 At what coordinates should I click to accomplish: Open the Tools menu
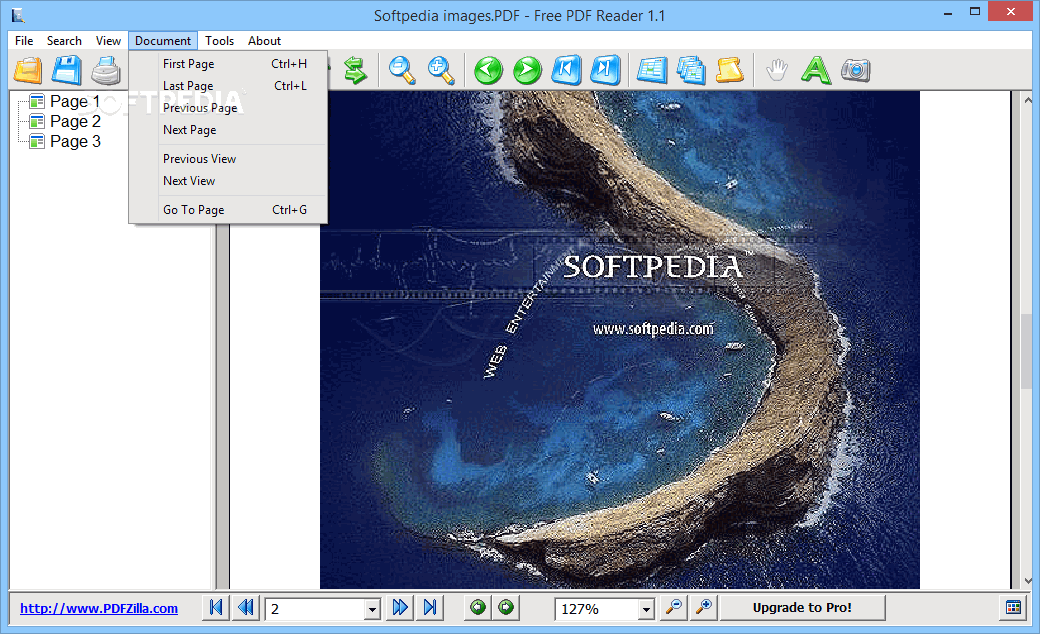coord(220,40)
